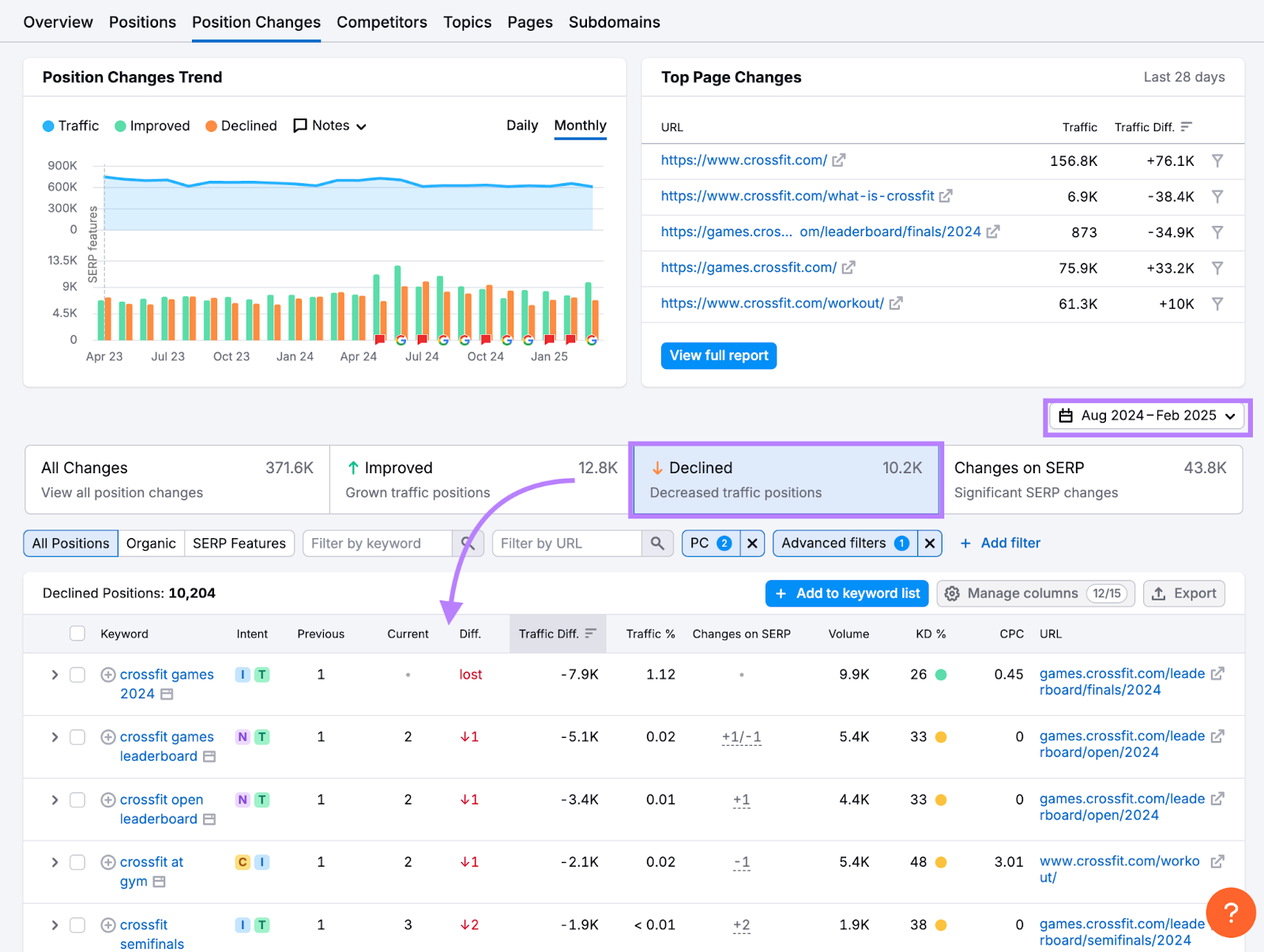Toggle the select-all checkbox in table header
The image size is (1264, 952).
pyautogui.click(x=77, y=633)
